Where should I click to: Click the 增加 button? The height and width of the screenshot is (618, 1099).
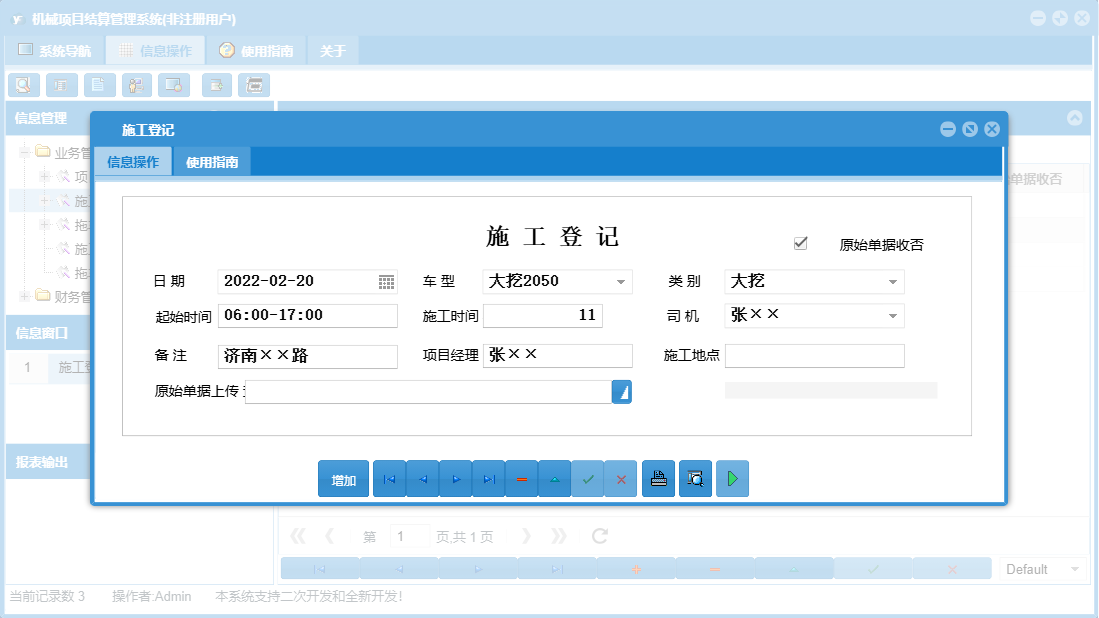click(x=343, y=478)
